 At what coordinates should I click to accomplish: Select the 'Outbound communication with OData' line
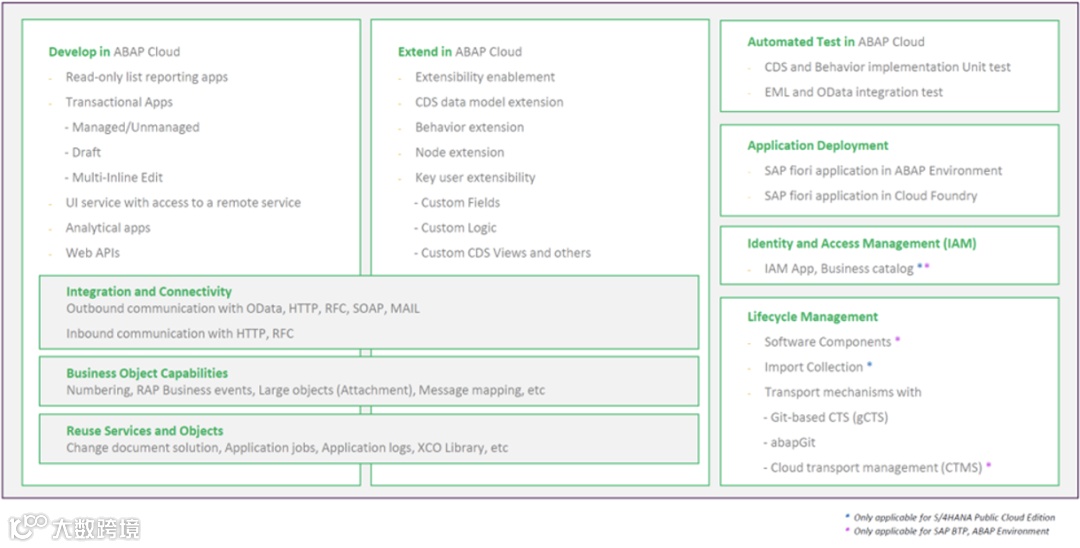pyautogui.click(x=243, y=308)
